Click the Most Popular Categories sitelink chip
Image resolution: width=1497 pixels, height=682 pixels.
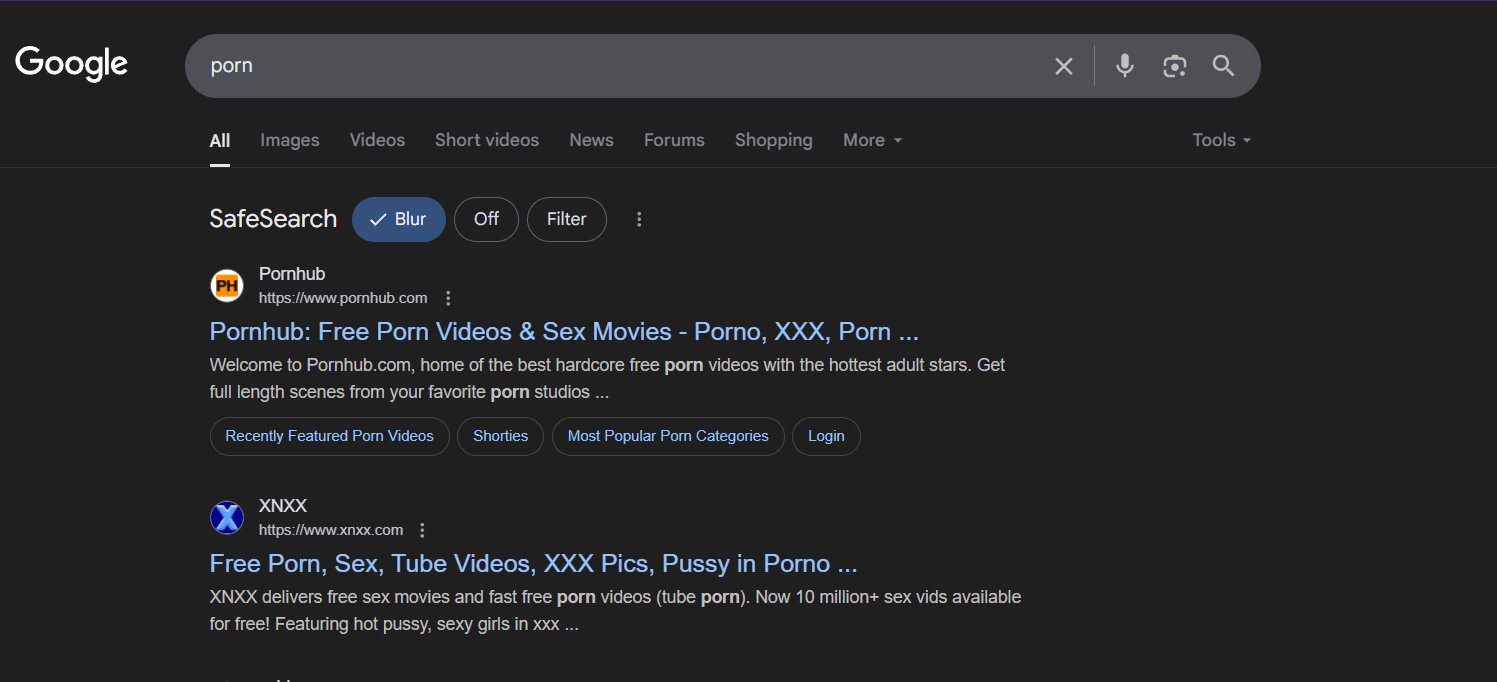pyautogui.click(x=668, y=436)
